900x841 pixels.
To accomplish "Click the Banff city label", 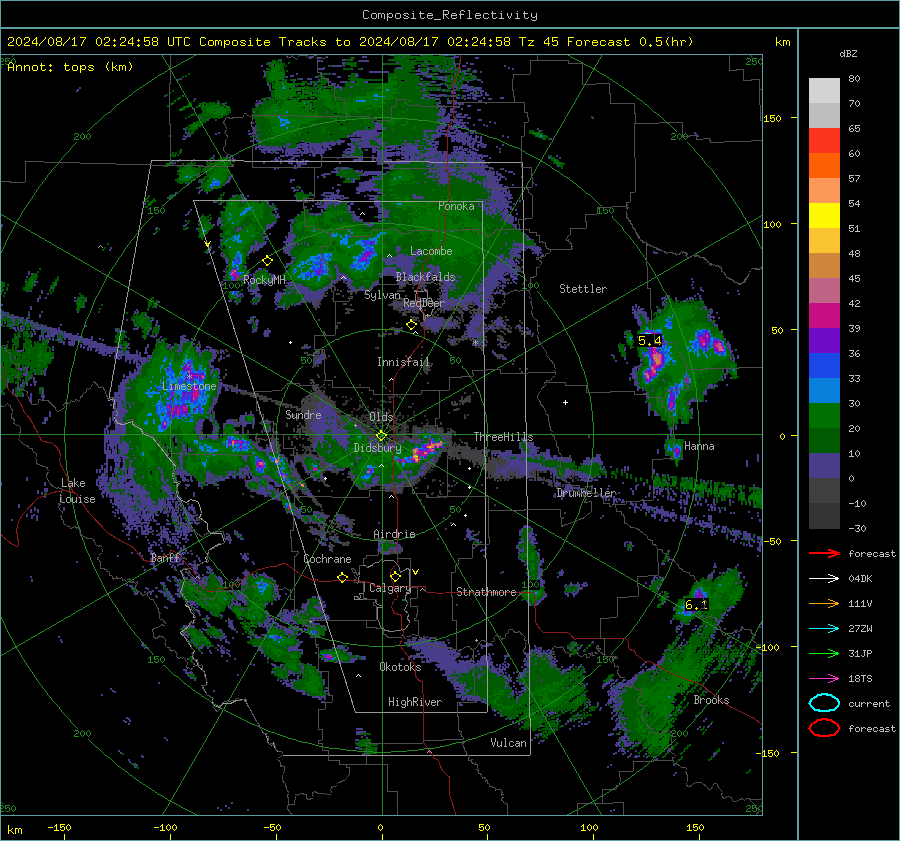I will (165, 558).
